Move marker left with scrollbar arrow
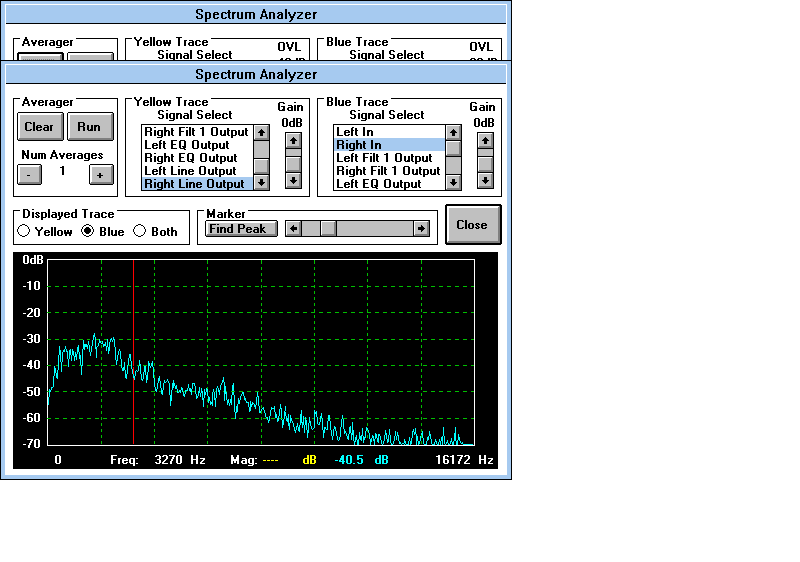Viewport: 800px width, 562px height. point(293,229)
